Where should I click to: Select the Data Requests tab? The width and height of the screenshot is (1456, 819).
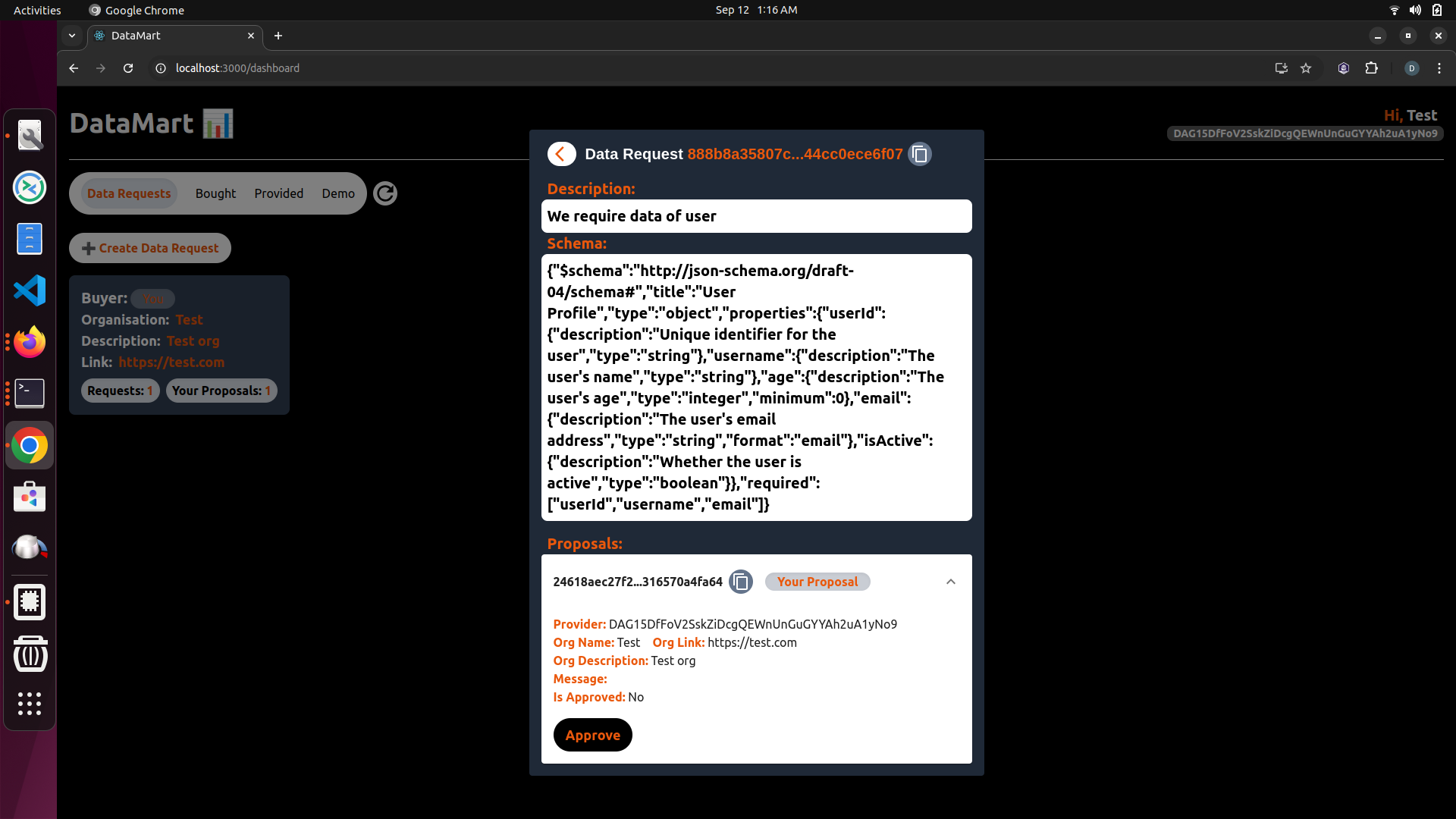[x=129, y=193]
